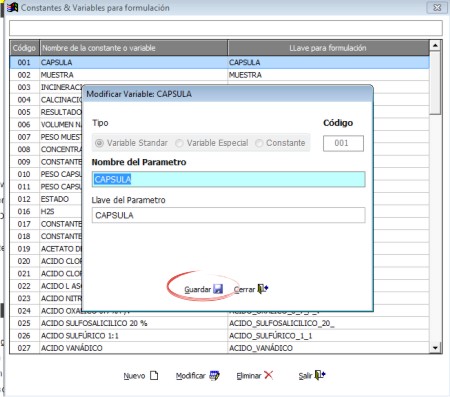
Task: Click the Eliminar red X icon
Action: click(268, 375)
